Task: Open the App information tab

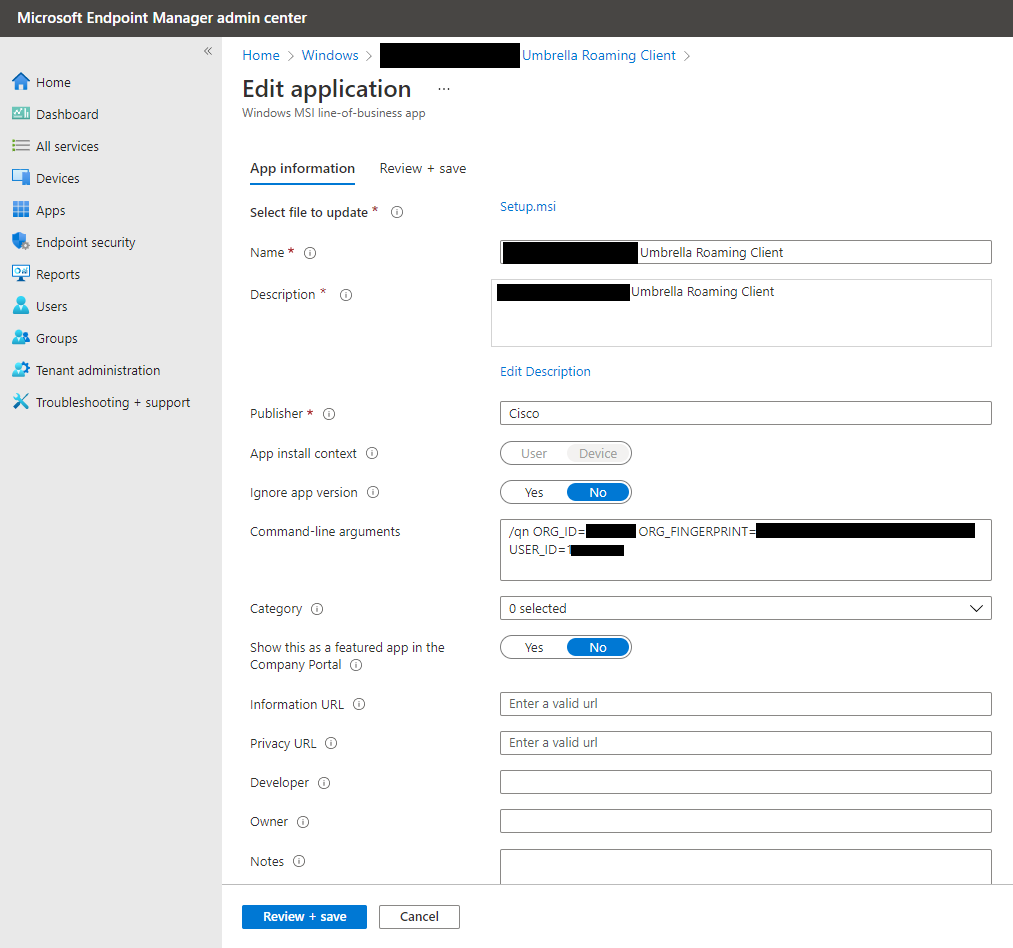Action: (302, 168)
